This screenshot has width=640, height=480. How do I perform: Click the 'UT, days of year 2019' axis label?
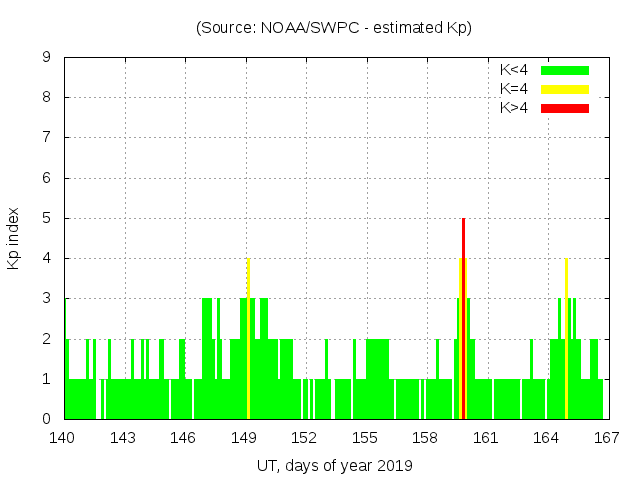point(334,465)
